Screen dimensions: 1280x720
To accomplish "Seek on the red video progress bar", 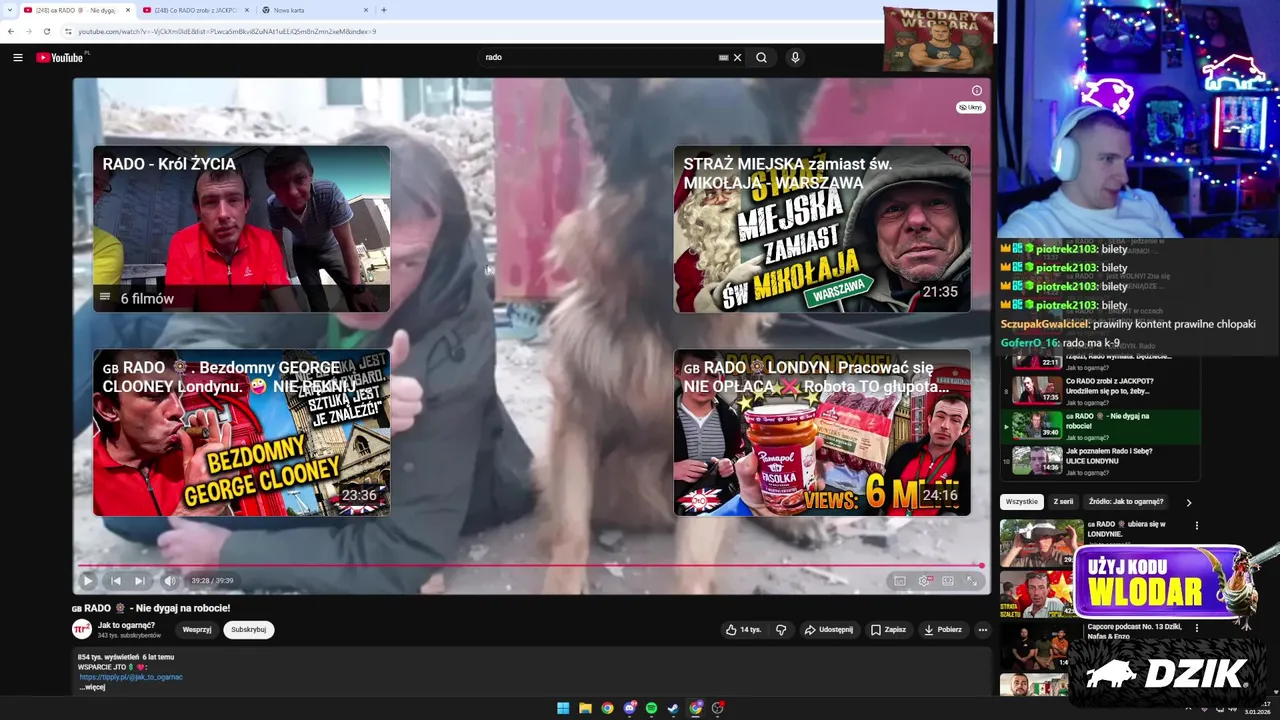I will 531,565.
